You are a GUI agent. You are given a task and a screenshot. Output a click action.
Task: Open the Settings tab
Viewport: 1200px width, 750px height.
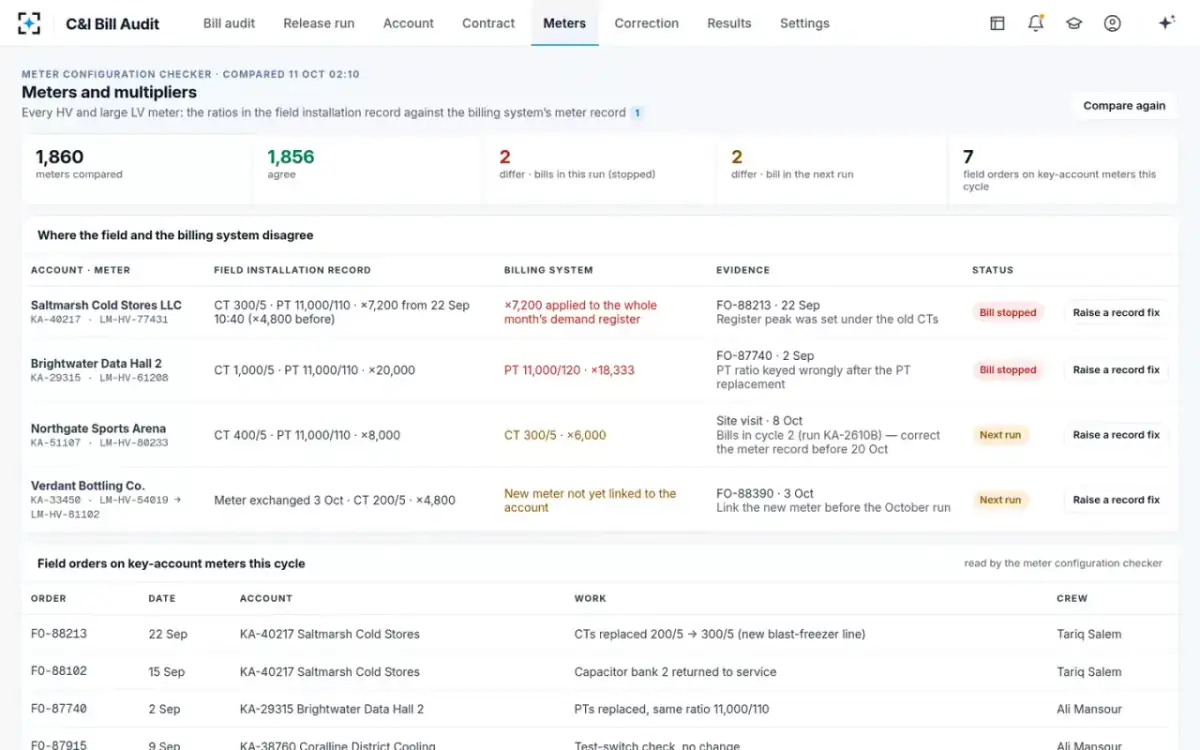pos(804,23)
